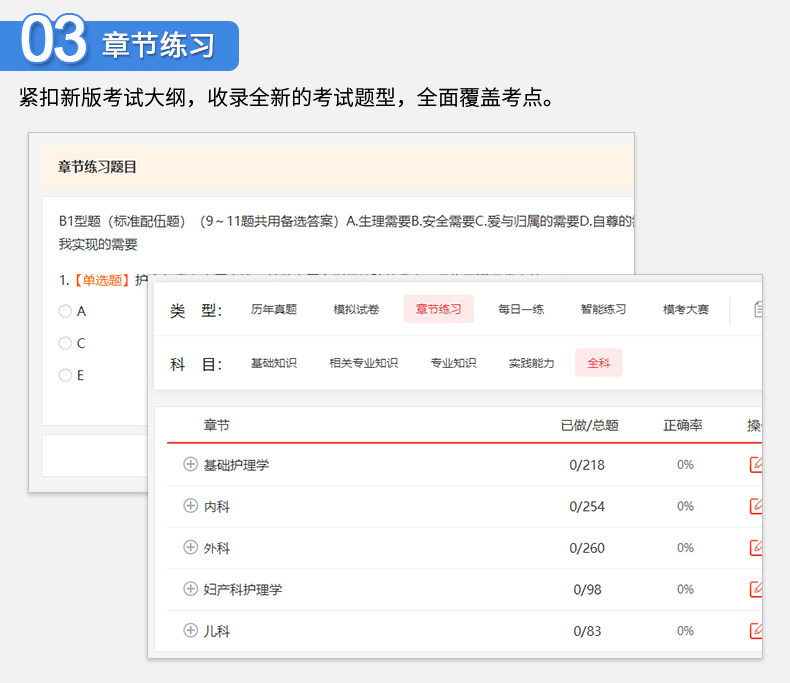The image size is (790, 683).
Task: Expand the 妇产科护理学 chapter
Action: (x=190, y=588)
